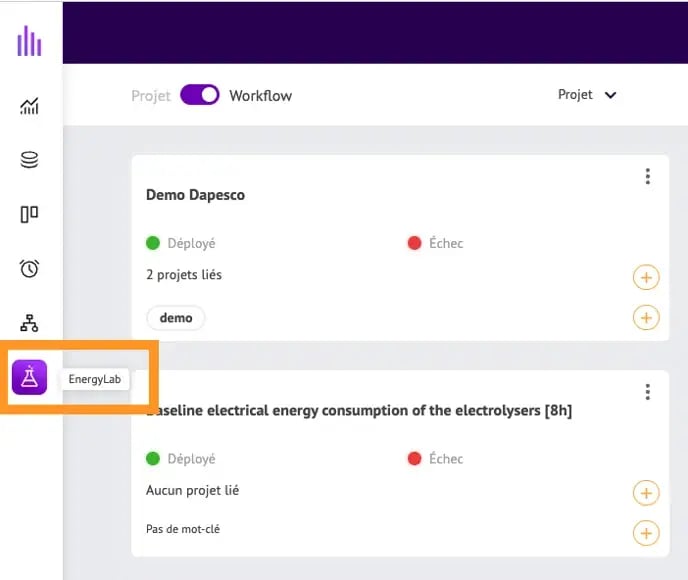This screenshot has width=688, height=580.
Task: Open the Baseline electrical energy consumption workflow
Action: 360,410
